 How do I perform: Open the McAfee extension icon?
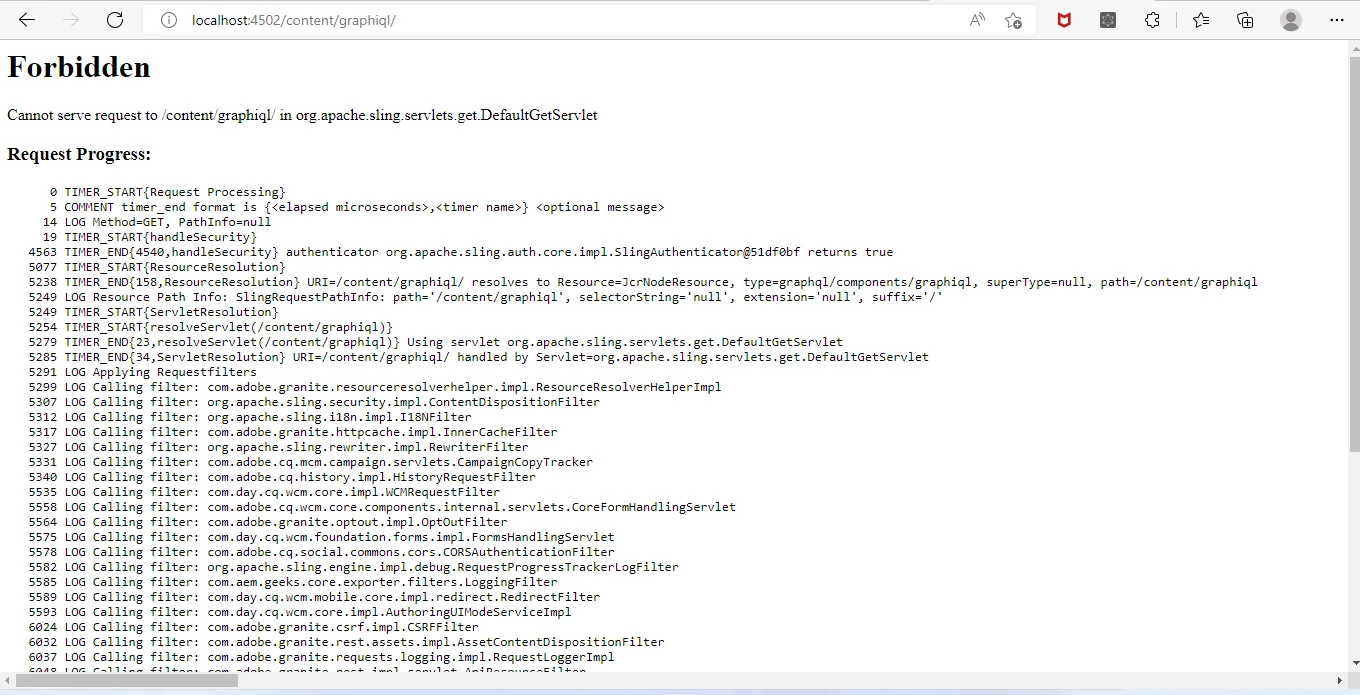pyautogui.click(x=1064, y=20)
